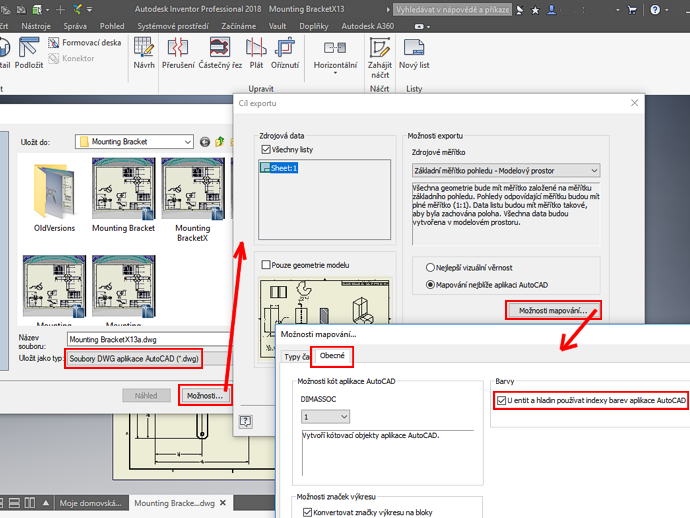Image resolution: width=690 pixels, height=518 pixels.
Task: Open the Doplňky ribbon tab
Action: [314, 26]
